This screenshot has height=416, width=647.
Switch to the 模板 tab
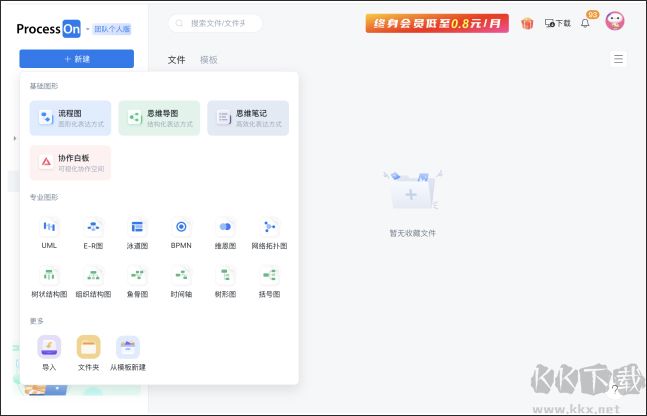point(209,60)
